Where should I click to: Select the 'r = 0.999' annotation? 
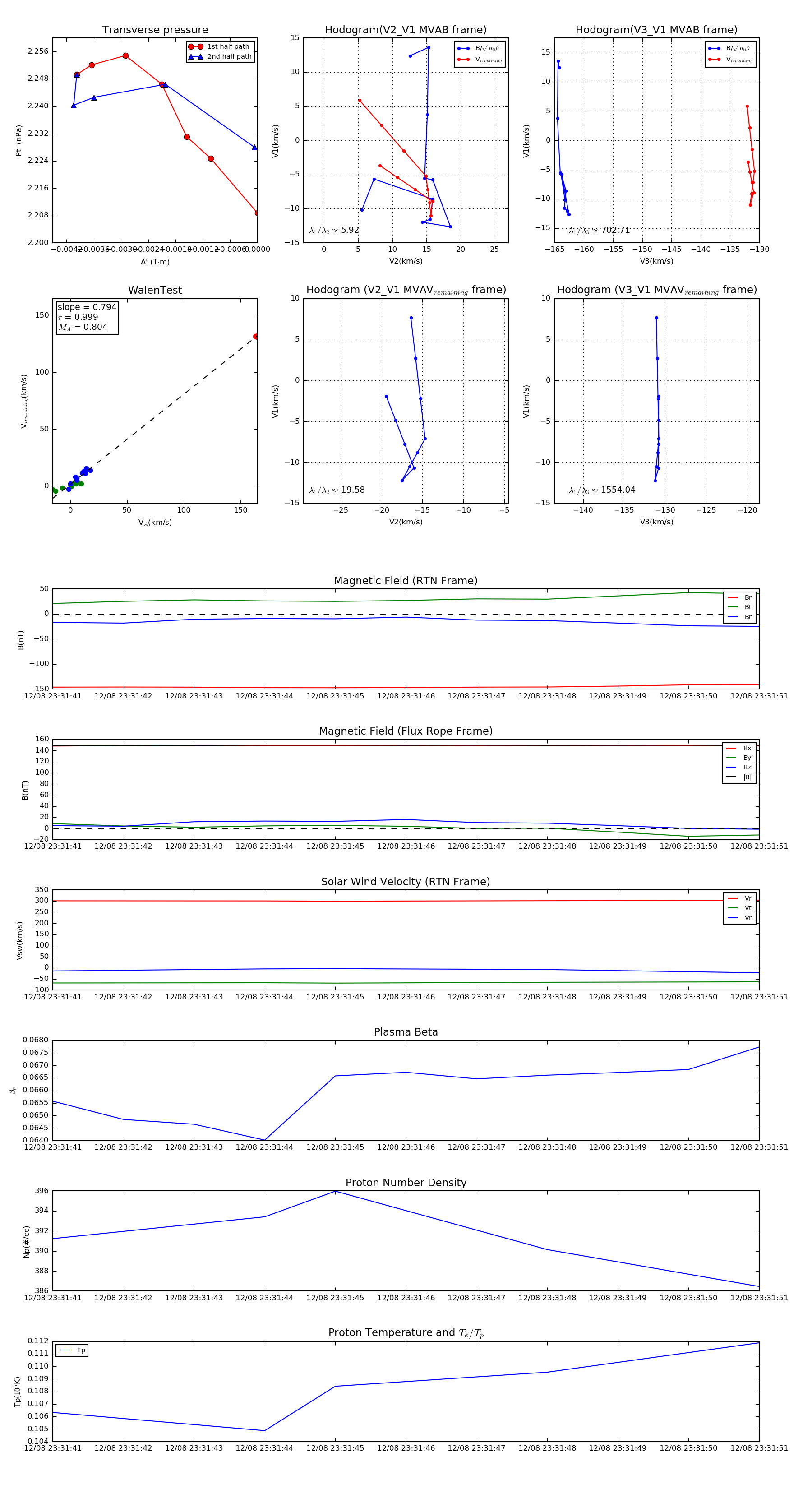(x=78, y=317)
